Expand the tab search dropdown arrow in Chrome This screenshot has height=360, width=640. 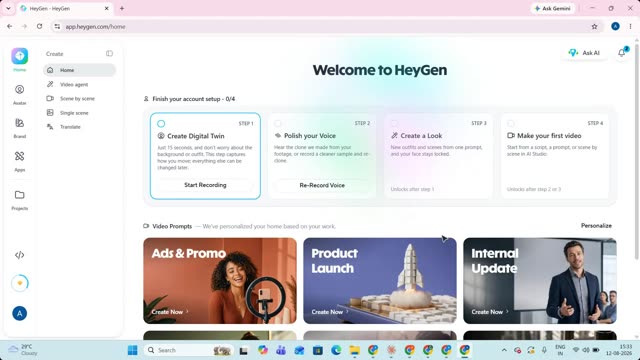[8, 8]
